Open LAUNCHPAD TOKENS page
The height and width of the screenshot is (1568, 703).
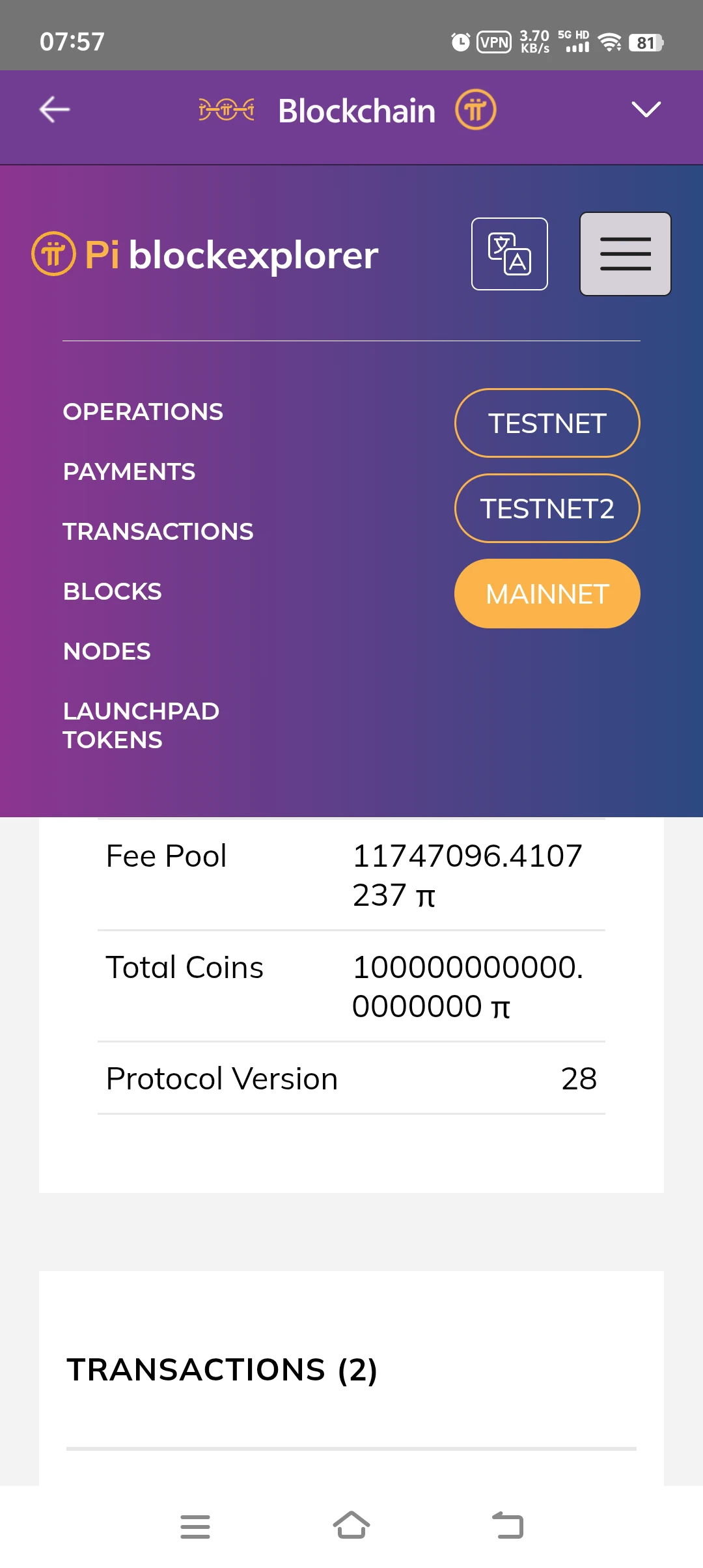click(x=141, y=725)
